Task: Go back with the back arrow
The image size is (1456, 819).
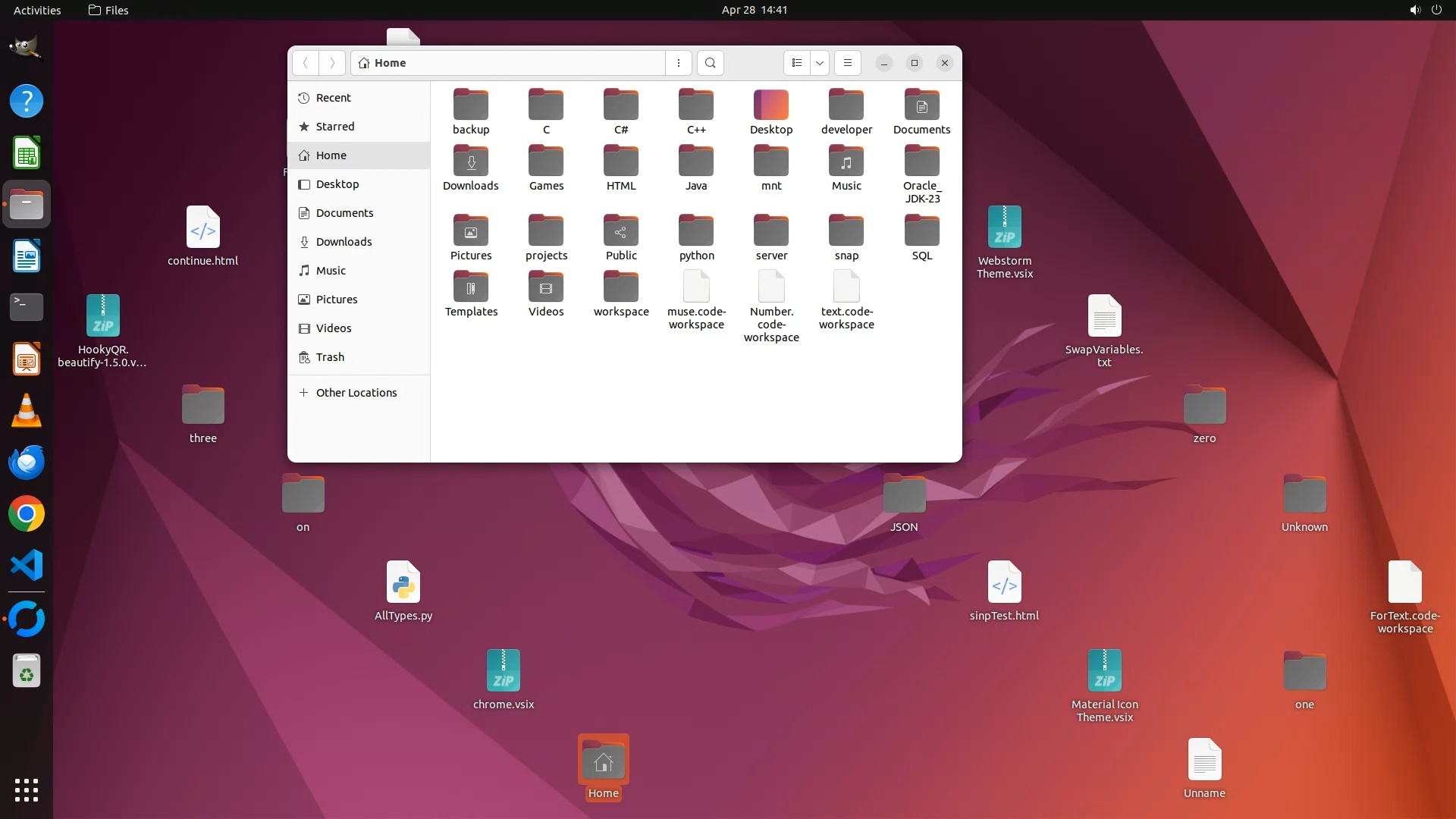Action: (306, 63)
